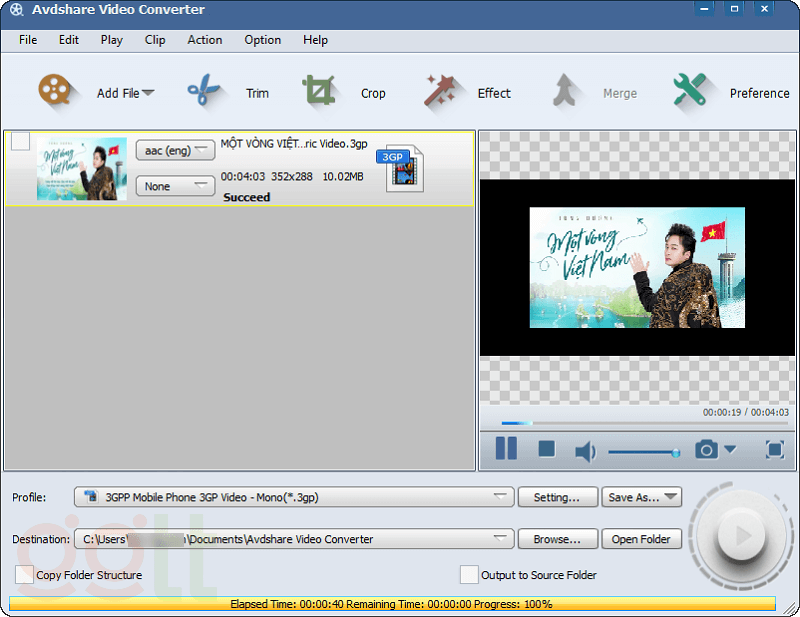
Task: Take a snapshot with camera icon
Action: [x=706, y=450]
